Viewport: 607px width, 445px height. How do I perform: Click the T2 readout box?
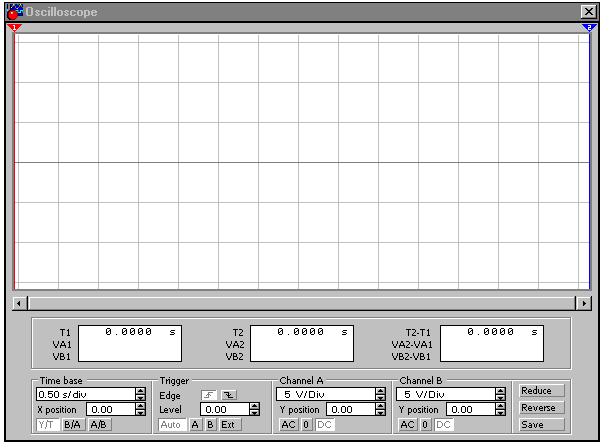pyautogui.click(x=302, y=343)
